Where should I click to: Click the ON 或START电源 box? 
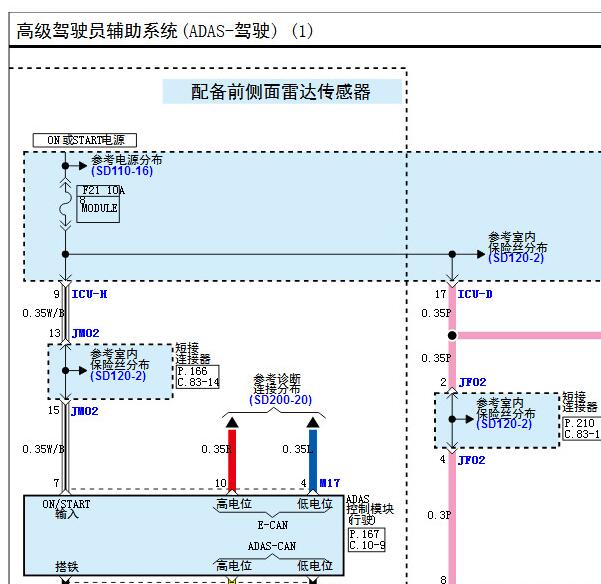point(85,140)
